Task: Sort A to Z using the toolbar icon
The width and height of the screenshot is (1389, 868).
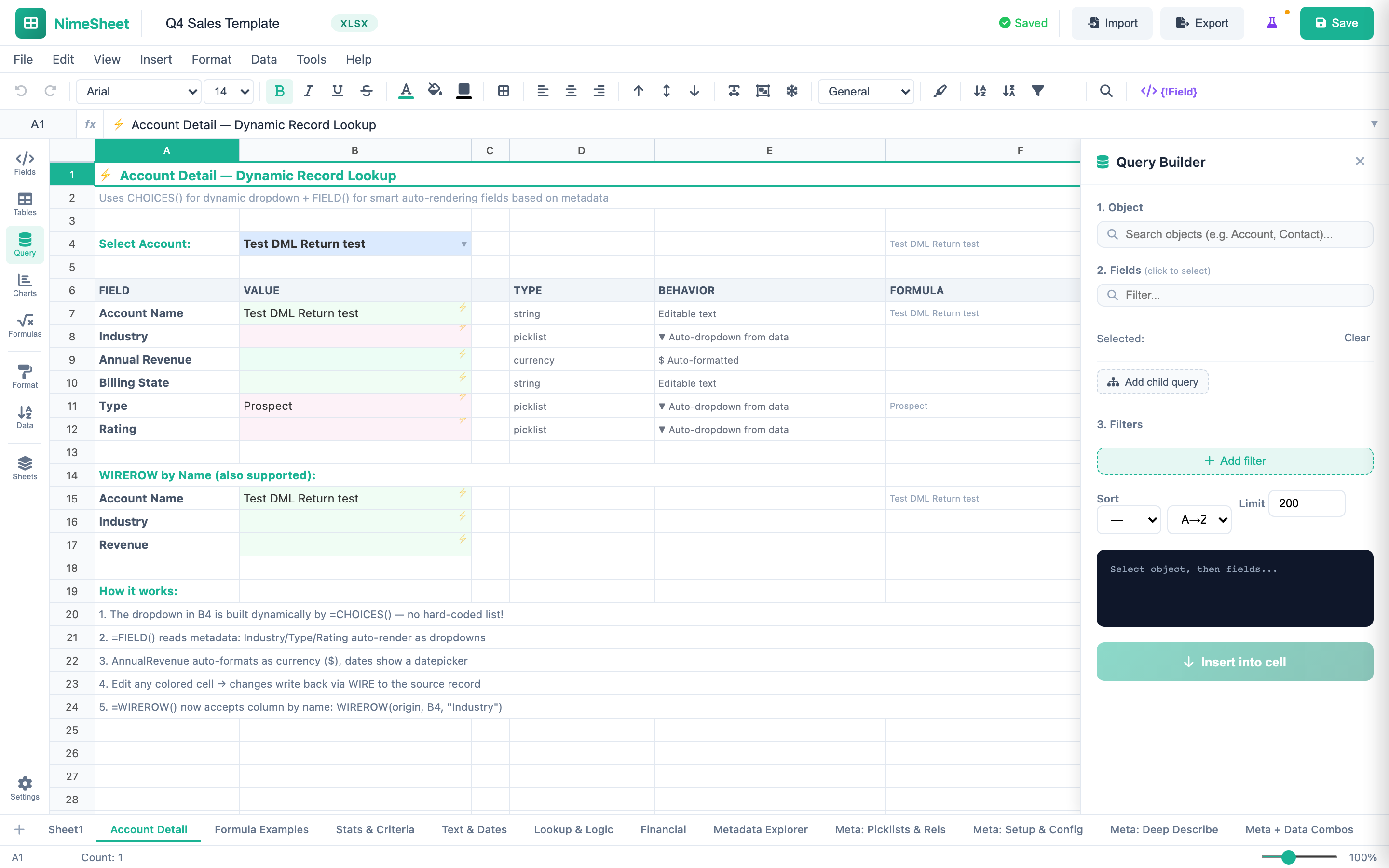Action: (x=980, y=91)
